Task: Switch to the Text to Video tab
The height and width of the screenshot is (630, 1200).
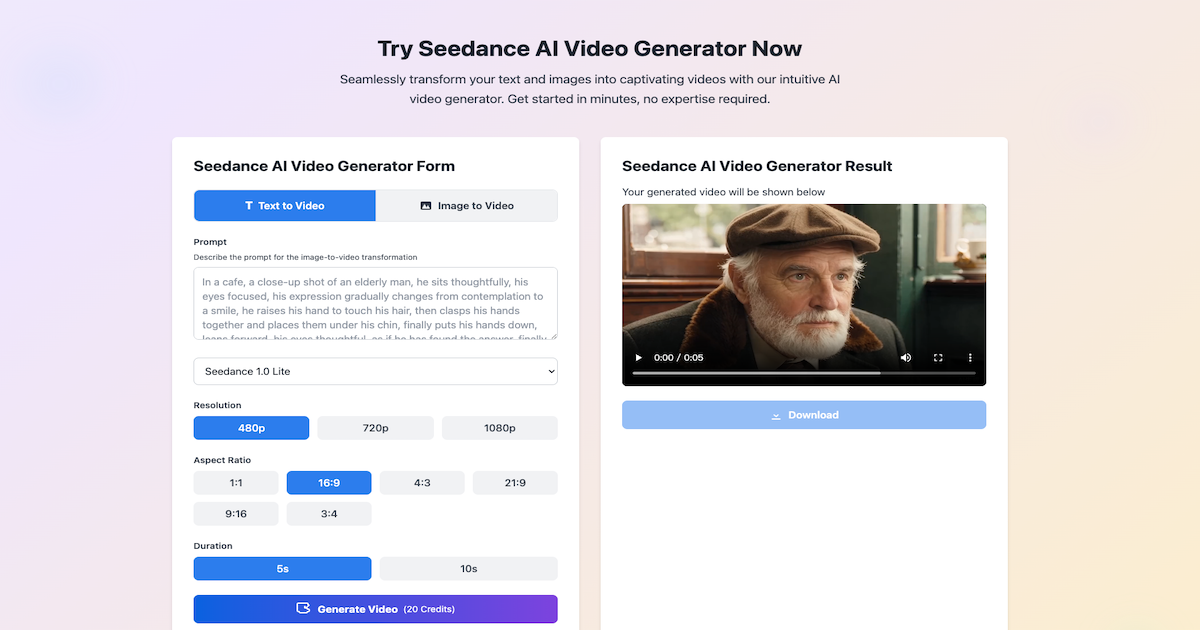Action: pos(285,206)
